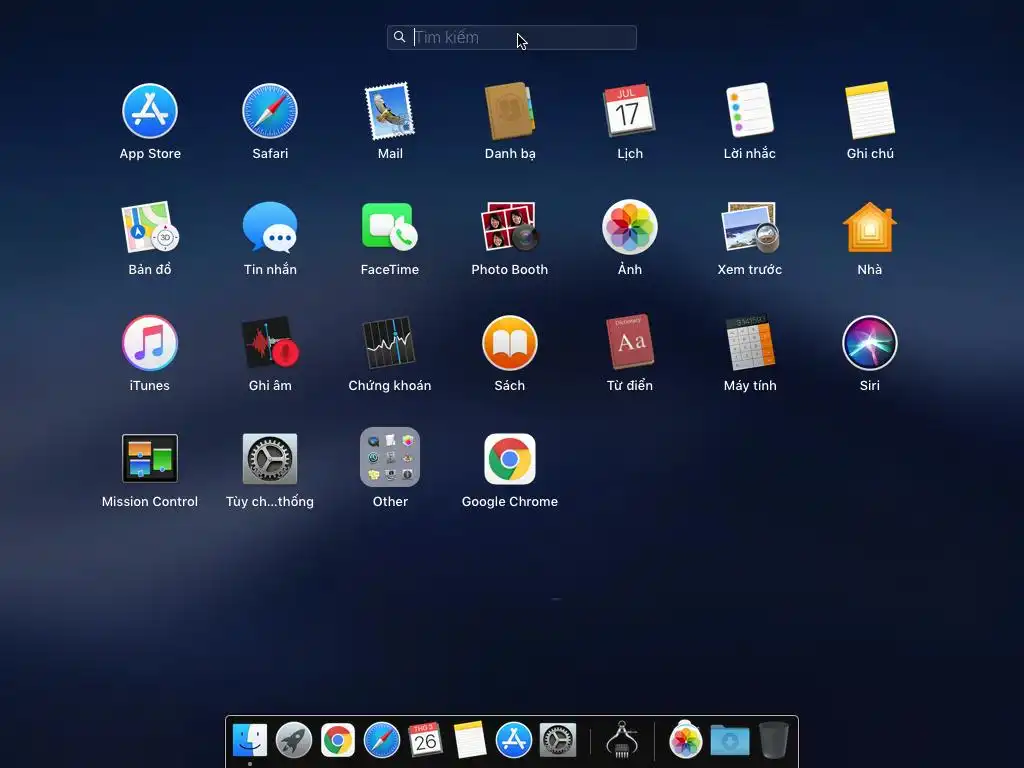
Task: Open Tin nhắn messages app
Action: click(x=270, y=227)
